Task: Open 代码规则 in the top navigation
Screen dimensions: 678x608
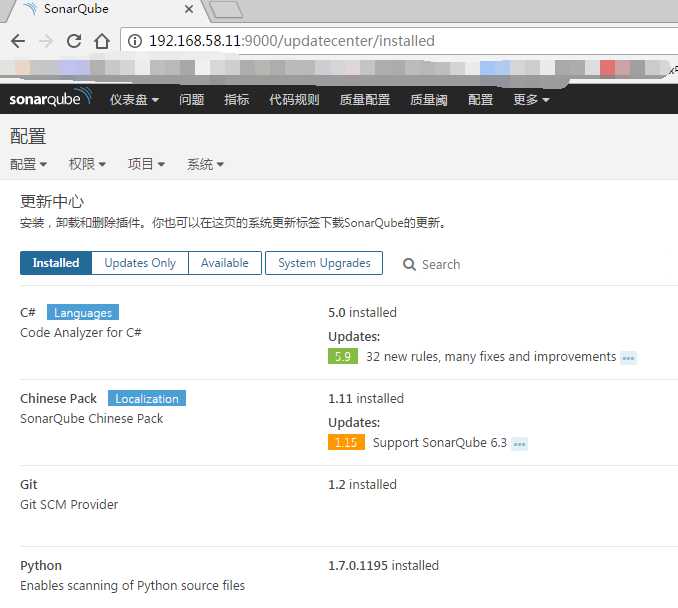Action: tap(294, 99)
